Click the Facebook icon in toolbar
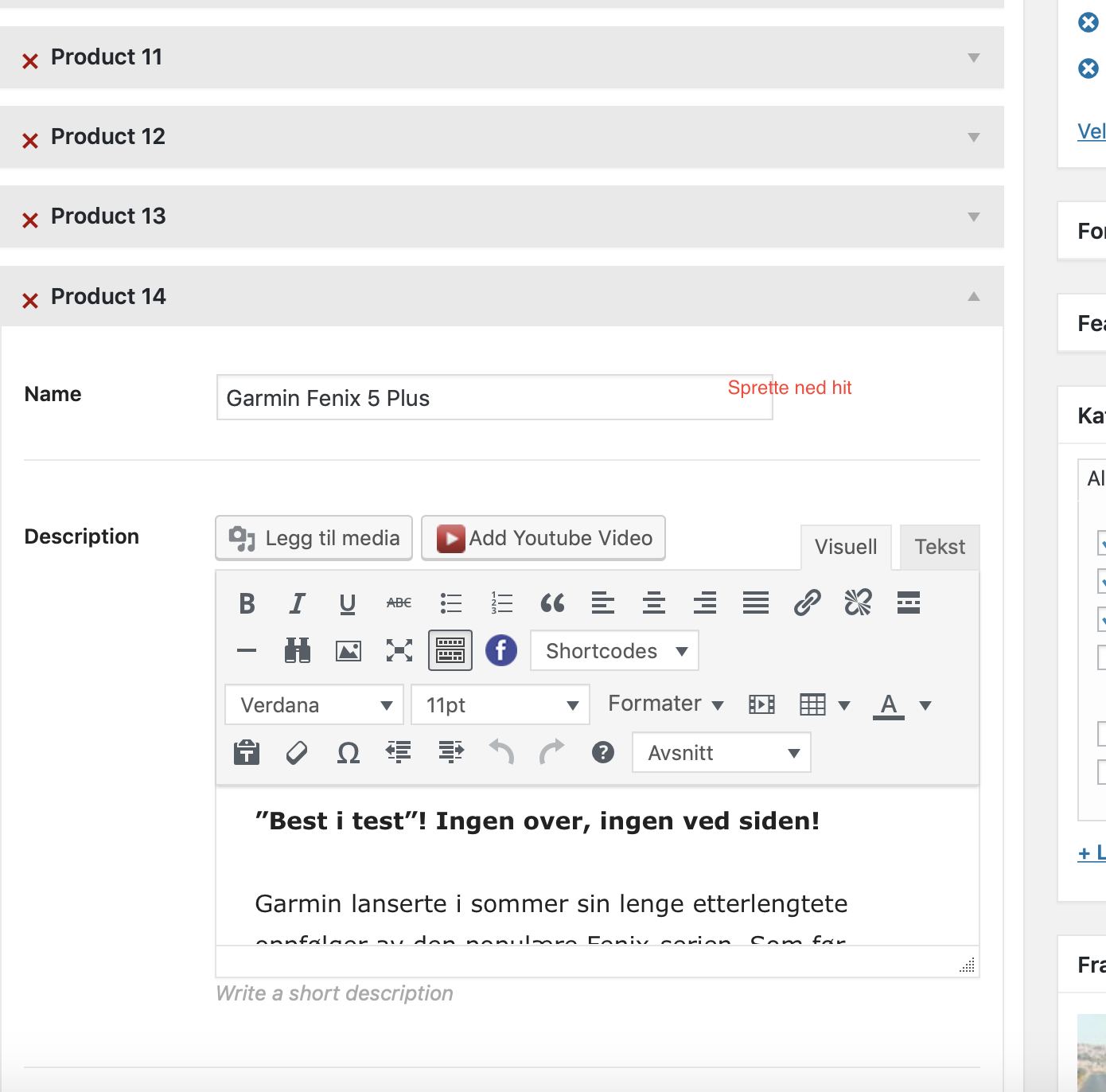The image size is (1106, 1092). [x=501, y=651]
